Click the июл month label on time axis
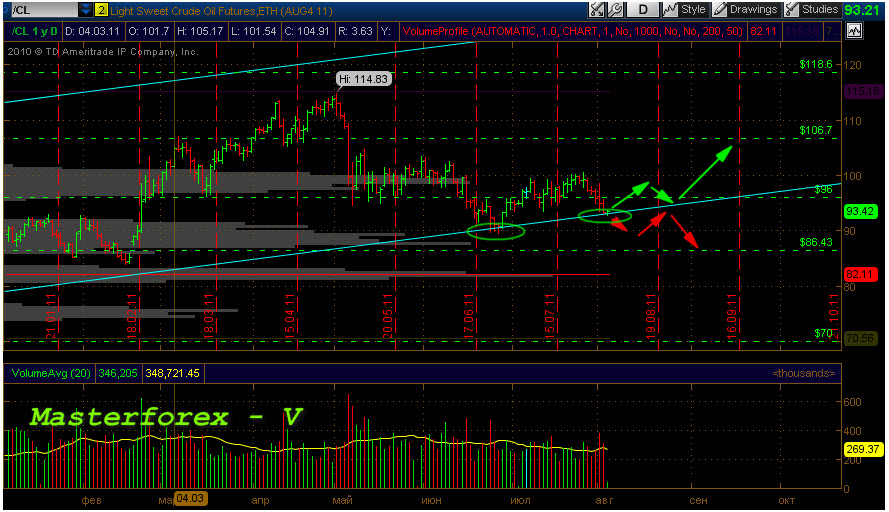Image resolution: width=889 pixels, height=512 pixels. coord(520,500)
